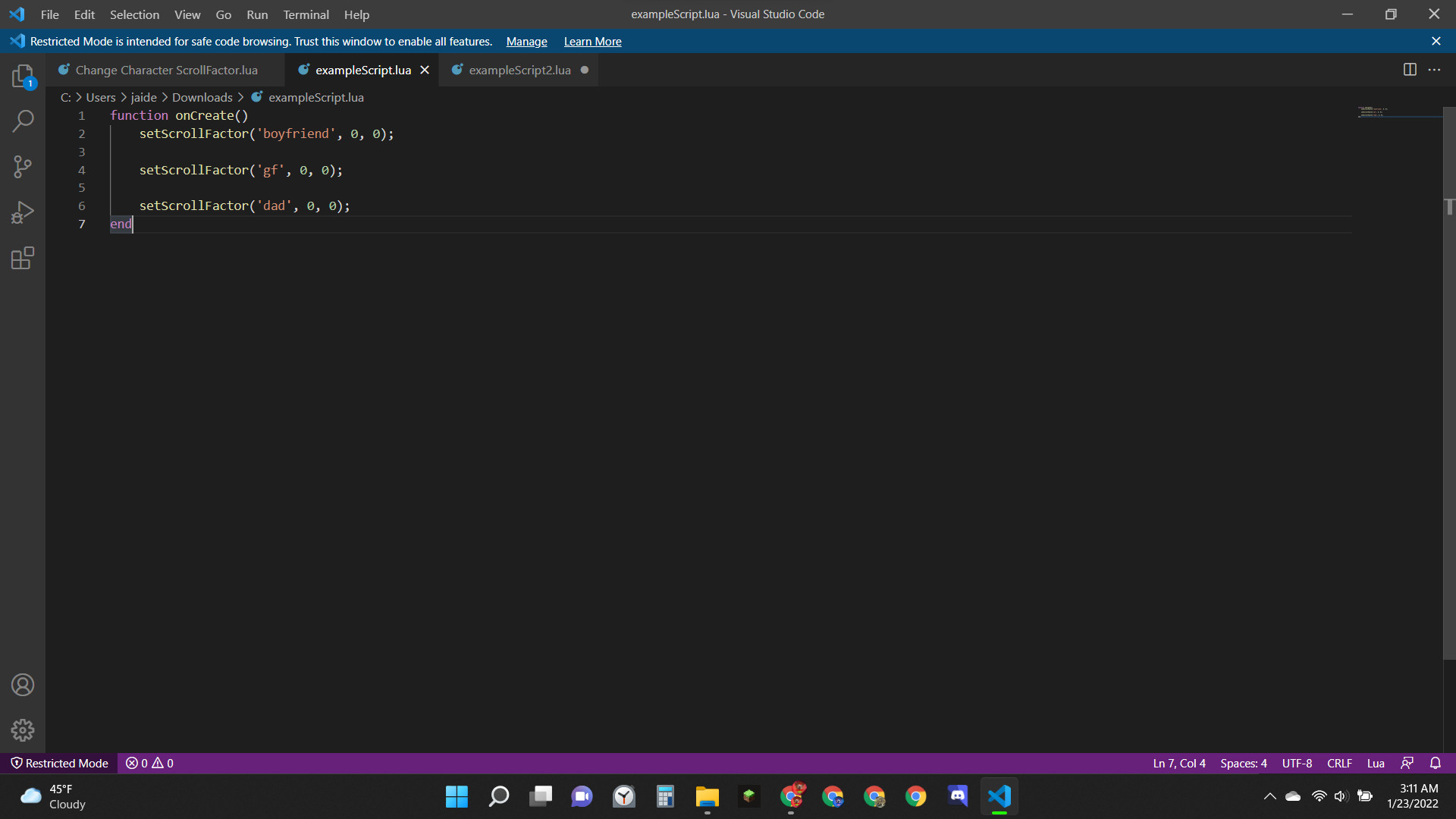This screenshot has height=819, width=1456.
Task: Open the Manage gear icon
Action: click(23, 730)
